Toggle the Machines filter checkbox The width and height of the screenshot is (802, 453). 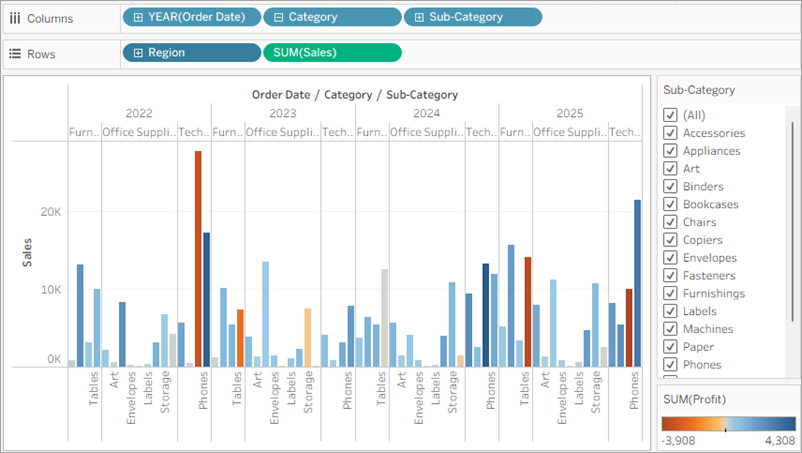[670, 329]
